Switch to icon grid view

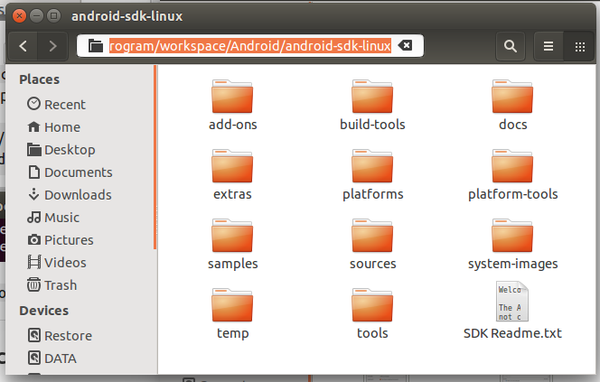pos(580,46)
